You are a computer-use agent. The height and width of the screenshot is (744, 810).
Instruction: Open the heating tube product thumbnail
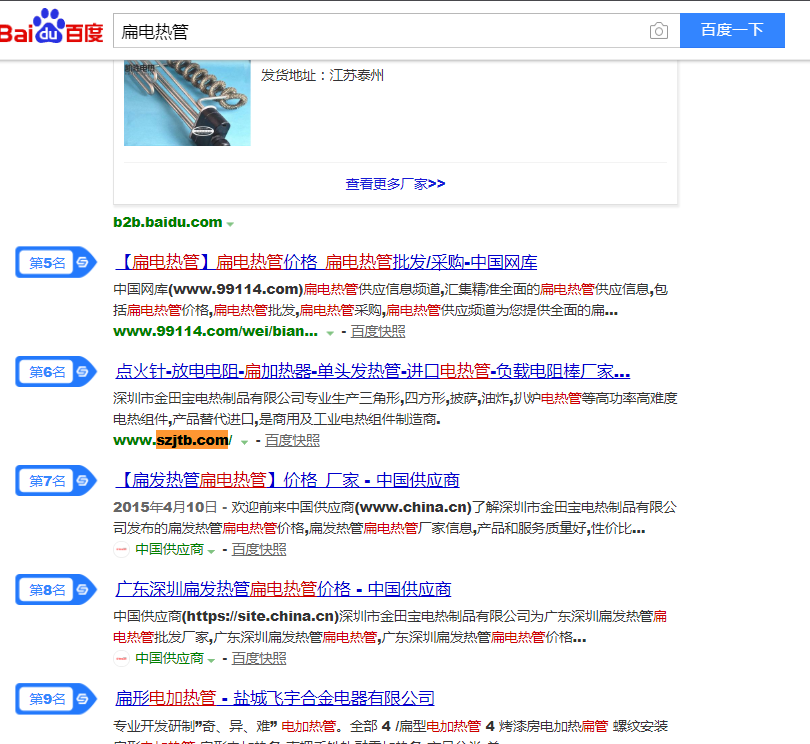[x=187, y=103]
